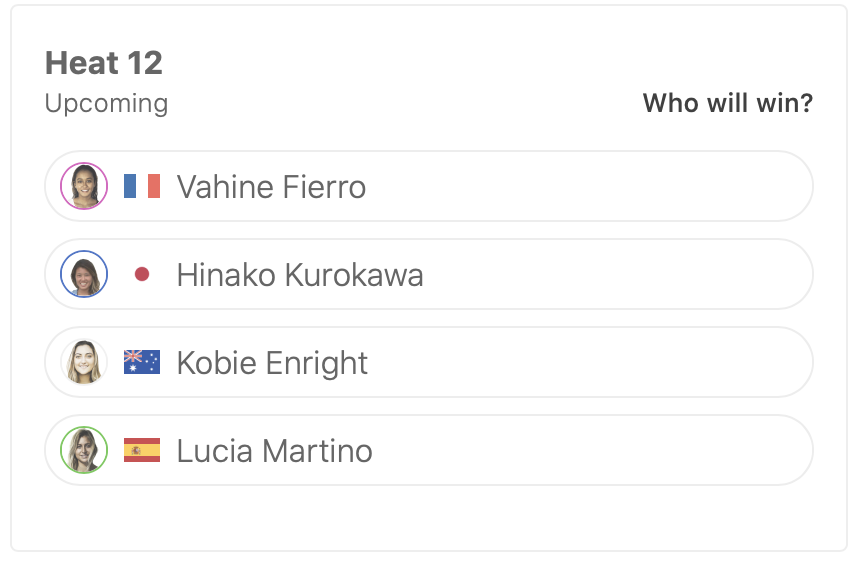Click Kobie Enright's avatar photo
Screen dimensions: 852x564
pos(84,362)
